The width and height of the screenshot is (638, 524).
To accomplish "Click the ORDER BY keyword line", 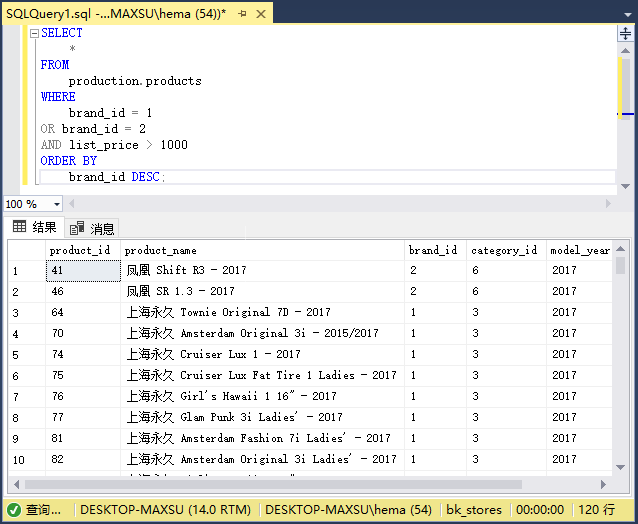I will tap(69, 161).
